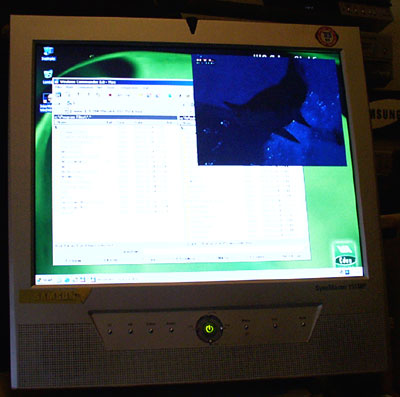The image size is (400, 397).
Task: Click the cyan round toolbar icon
Action: point(170,96)
